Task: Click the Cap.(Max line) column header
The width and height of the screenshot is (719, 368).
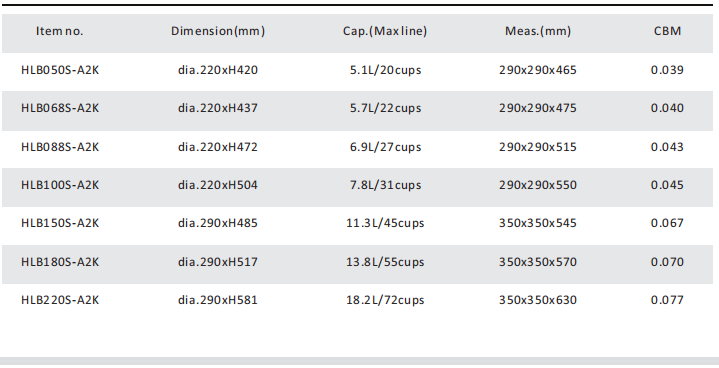Action: pos(385,31)
